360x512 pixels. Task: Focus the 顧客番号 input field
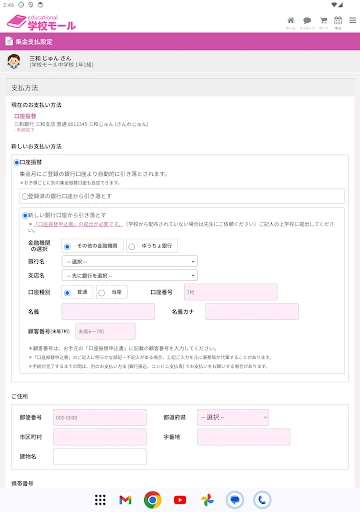coord(105,331)
